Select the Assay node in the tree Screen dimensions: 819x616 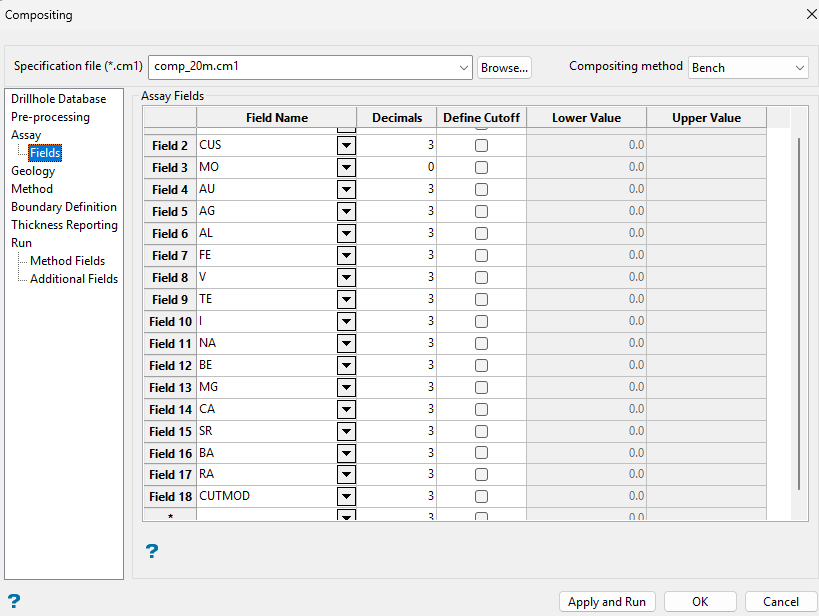pos(26,135)
